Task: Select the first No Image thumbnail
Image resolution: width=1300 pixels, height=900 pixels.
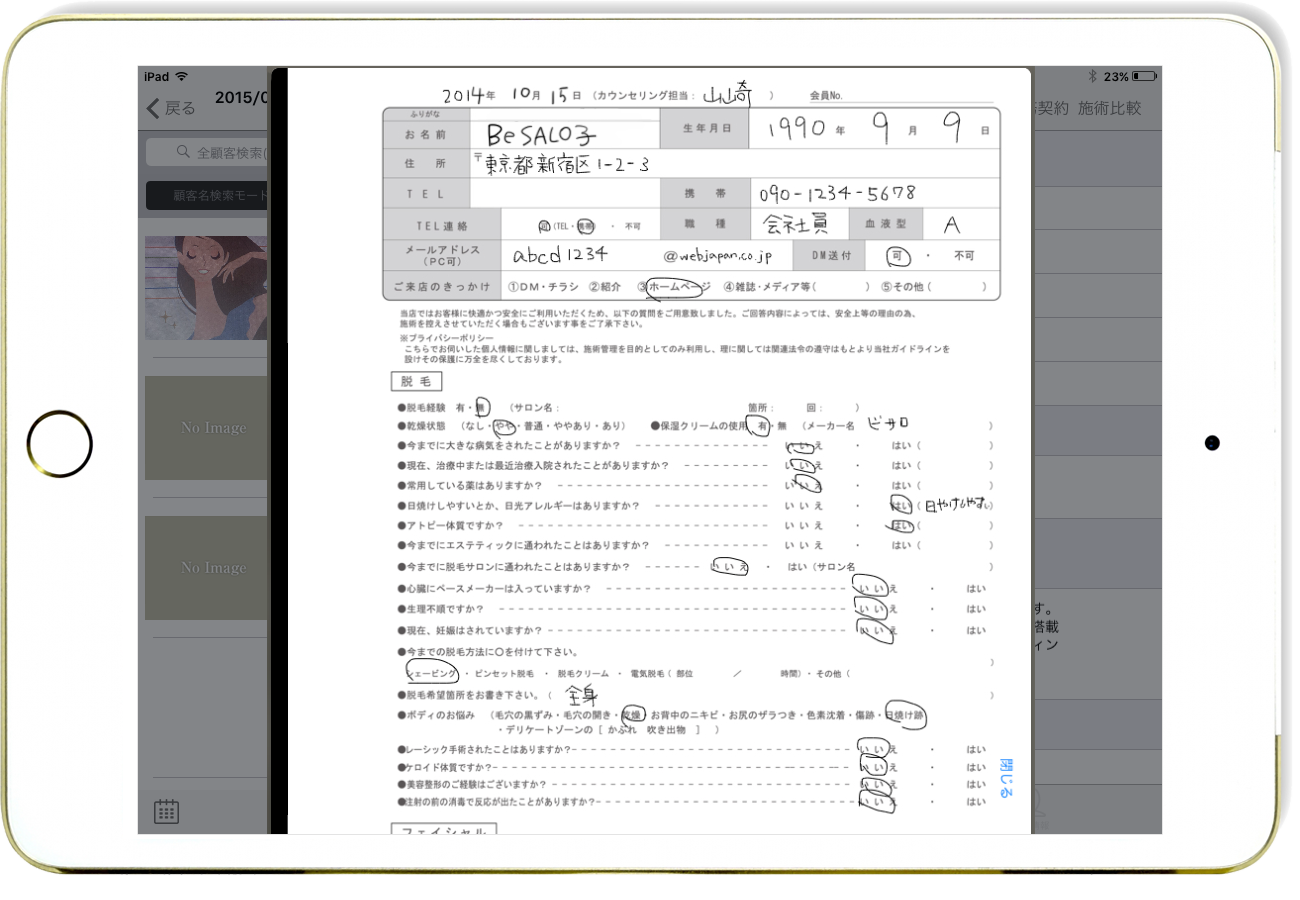Action: click(x=207, y=428)
